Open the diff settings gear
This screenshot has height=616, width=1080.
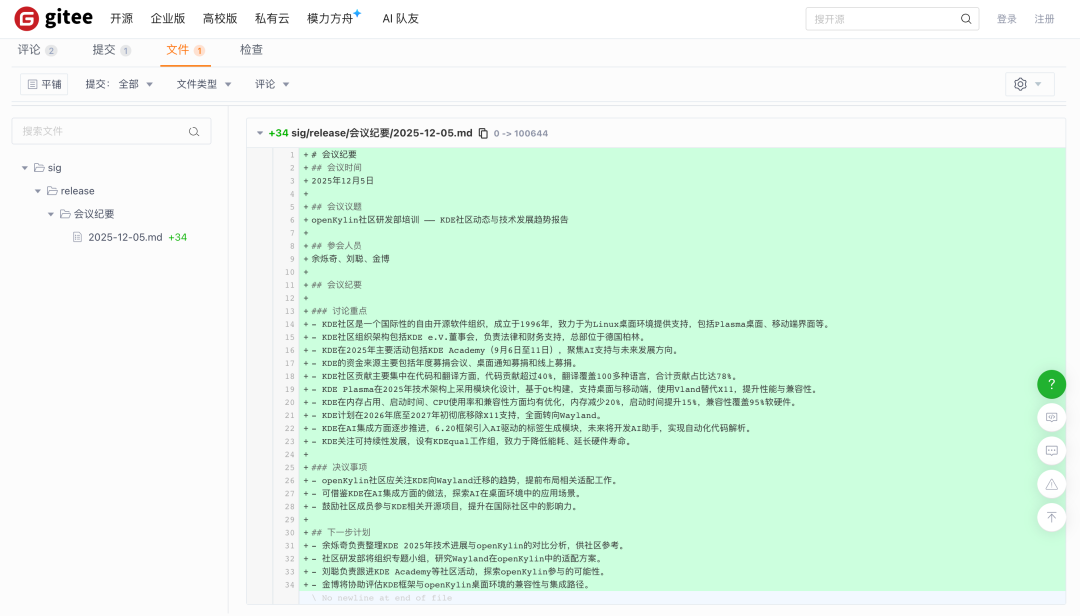click(1022, 83)
